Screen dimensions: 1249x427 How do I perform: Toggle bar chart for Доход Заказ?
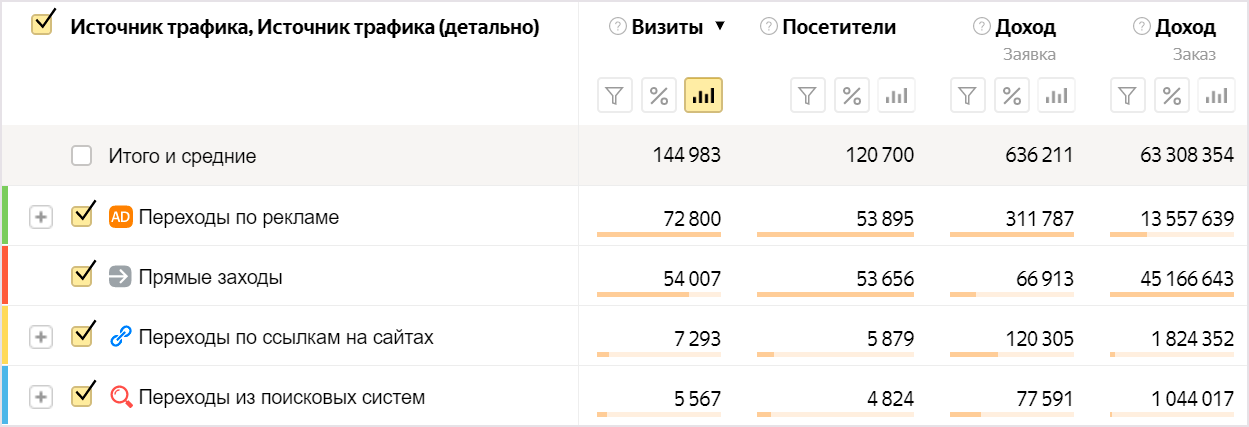pyautogui.click(x=1216, y=96)
